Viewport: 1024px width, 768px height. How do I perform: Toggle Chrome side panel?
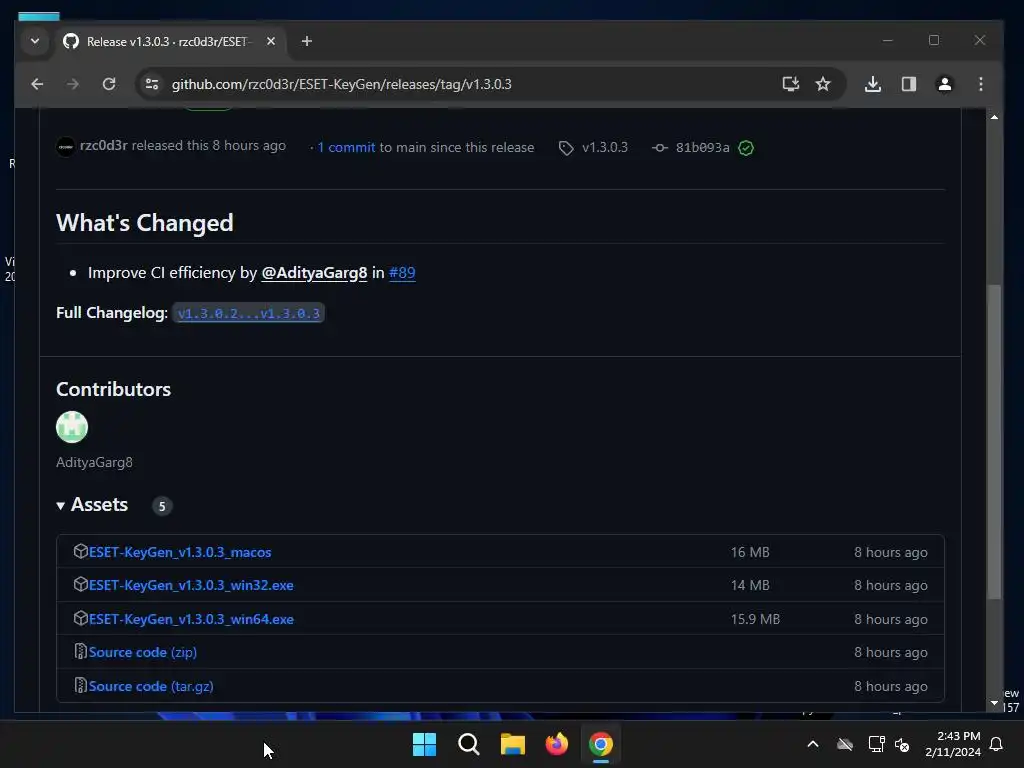pyautogui.click(x=909, y=84)
